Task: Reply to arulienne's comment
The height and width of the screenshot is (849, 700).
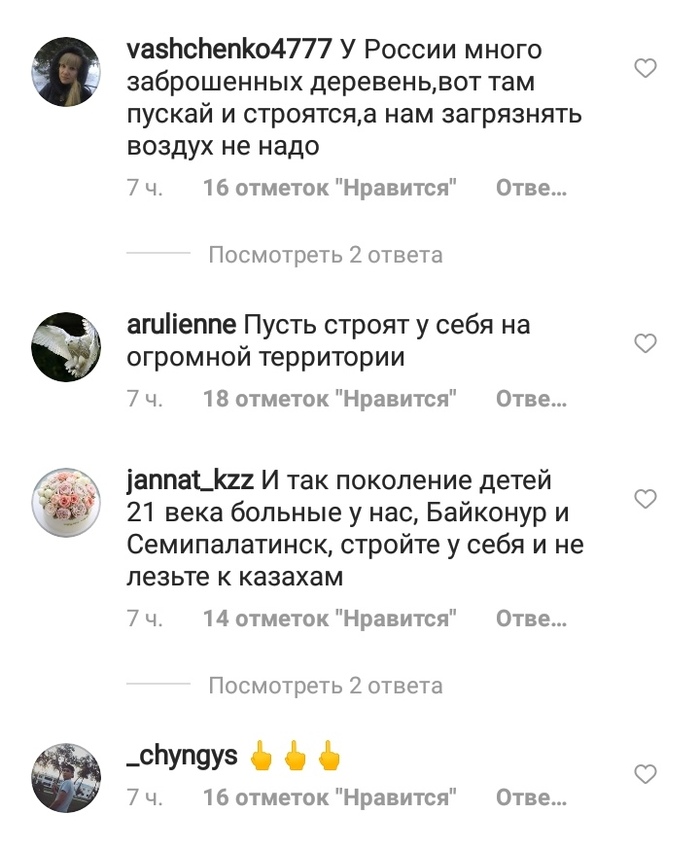Action: tap(531, 399)
